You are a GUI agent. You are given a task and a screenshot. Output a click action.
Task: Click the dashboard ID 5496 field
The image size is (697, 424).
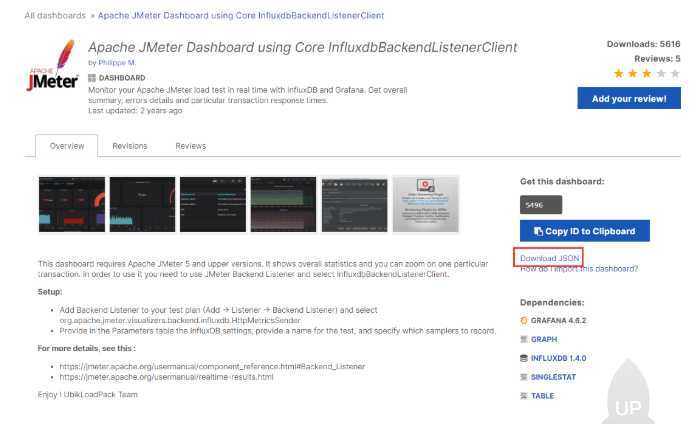(x=541, y=205)
